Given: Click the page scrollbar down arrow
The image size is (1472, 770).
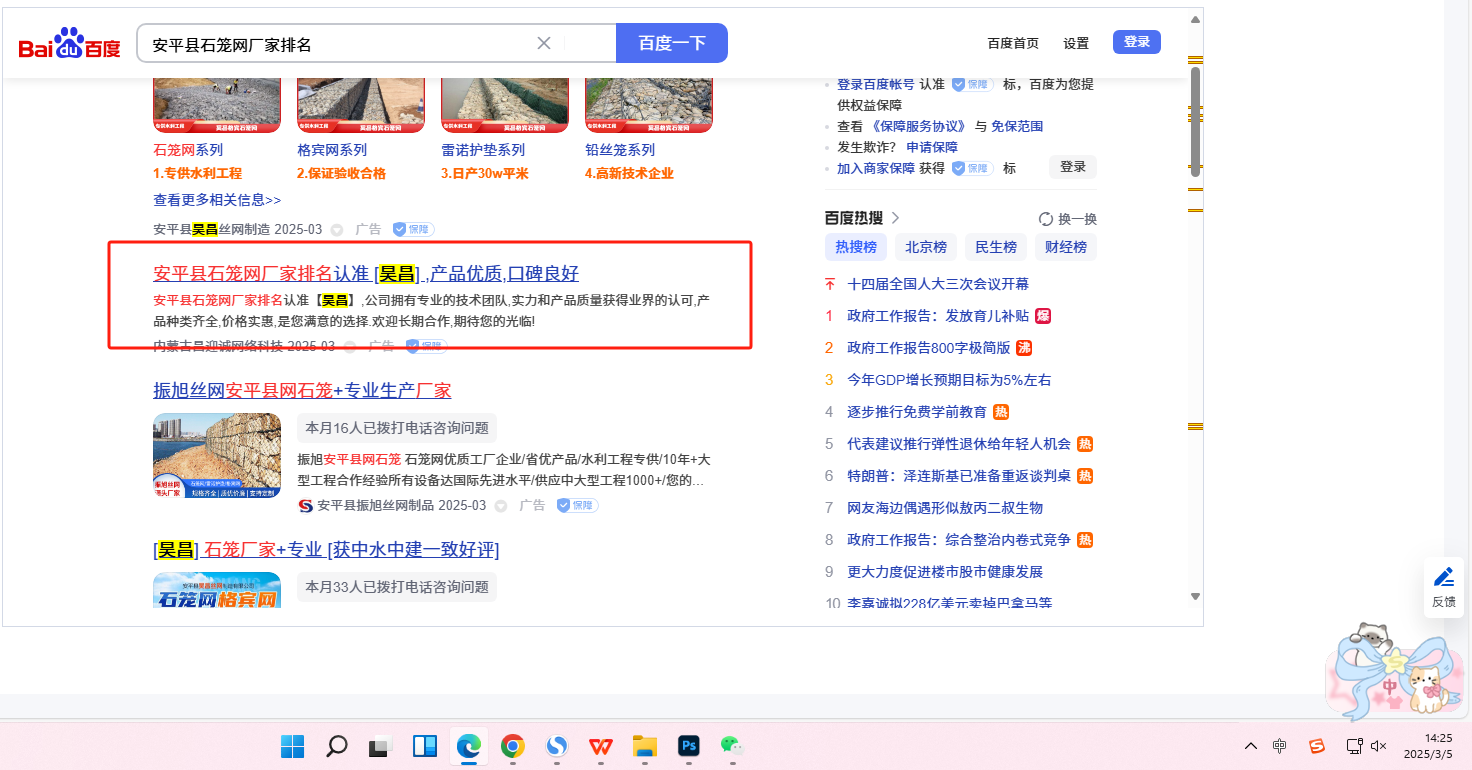Looking at the screenshot, I should click(1195, 597).
